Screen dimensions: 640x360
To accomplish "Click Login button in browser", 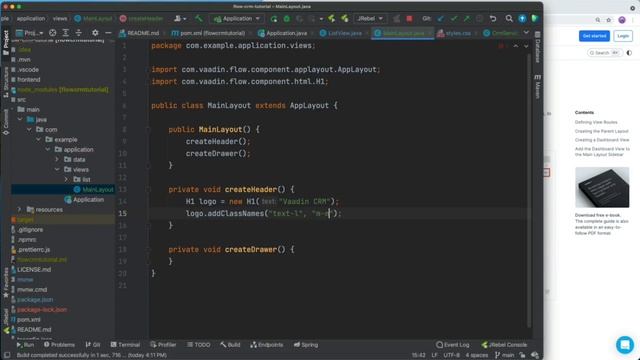I will [x=623, y=36].
